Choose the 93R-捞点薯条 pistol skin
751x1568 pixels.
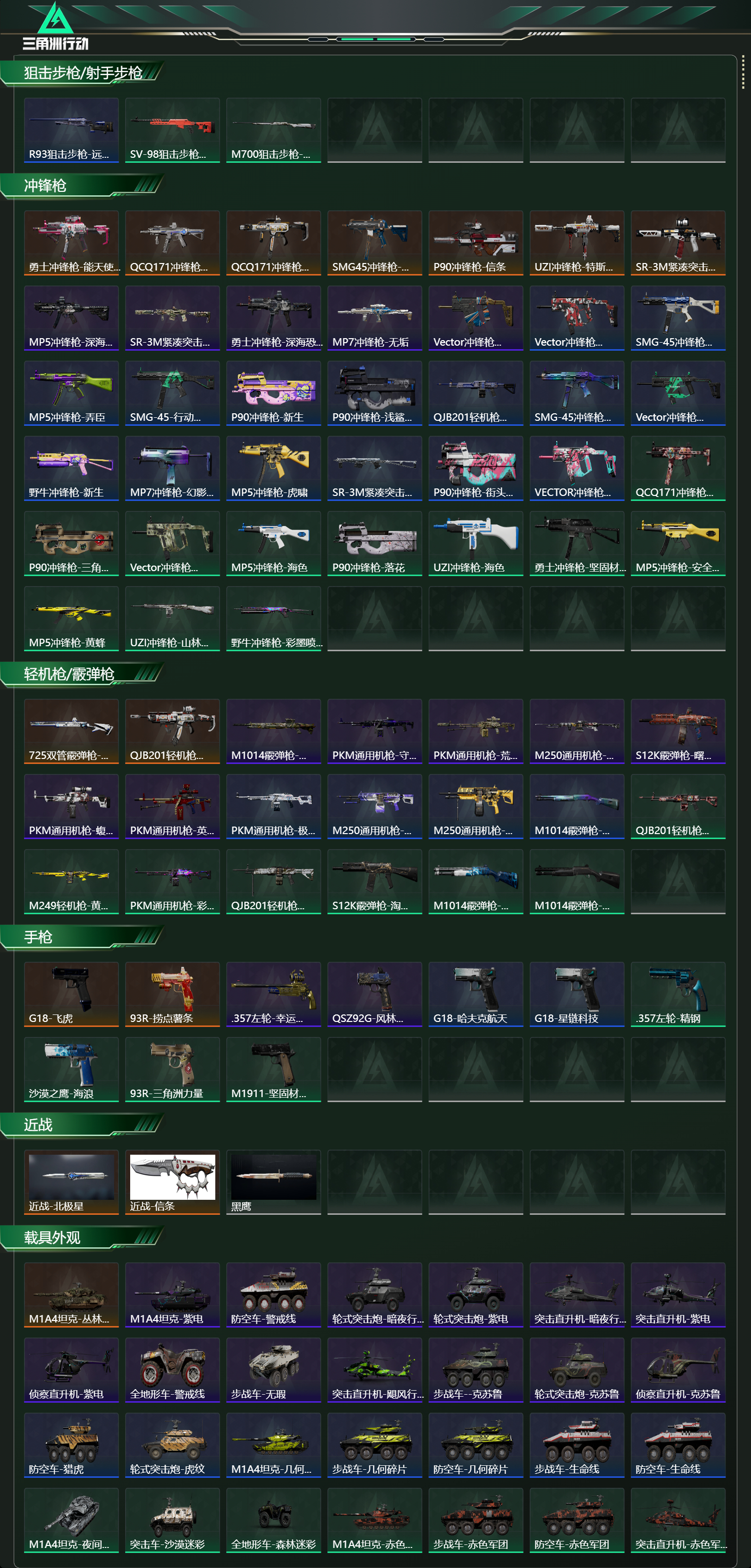pos(173,994)
